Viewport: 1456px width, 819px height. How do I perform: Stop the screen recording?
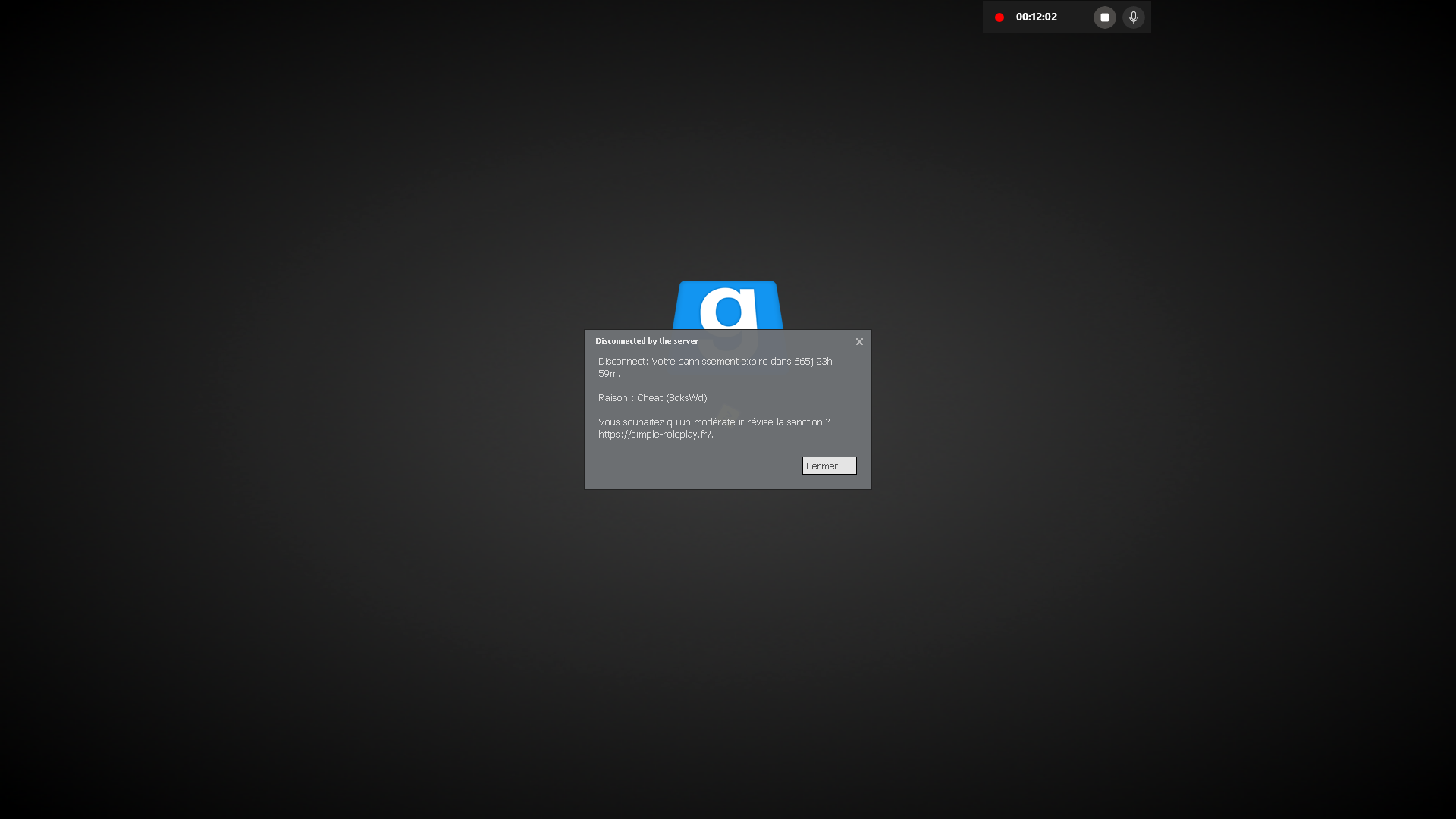[1104, 17]
